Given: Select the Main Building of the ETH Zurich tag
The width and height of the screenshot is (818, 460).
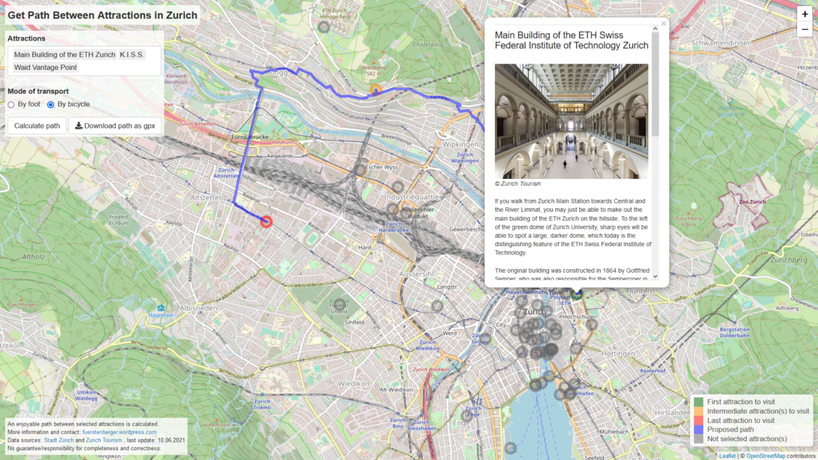Looking at the screenshot, I should tap(64, 55).
